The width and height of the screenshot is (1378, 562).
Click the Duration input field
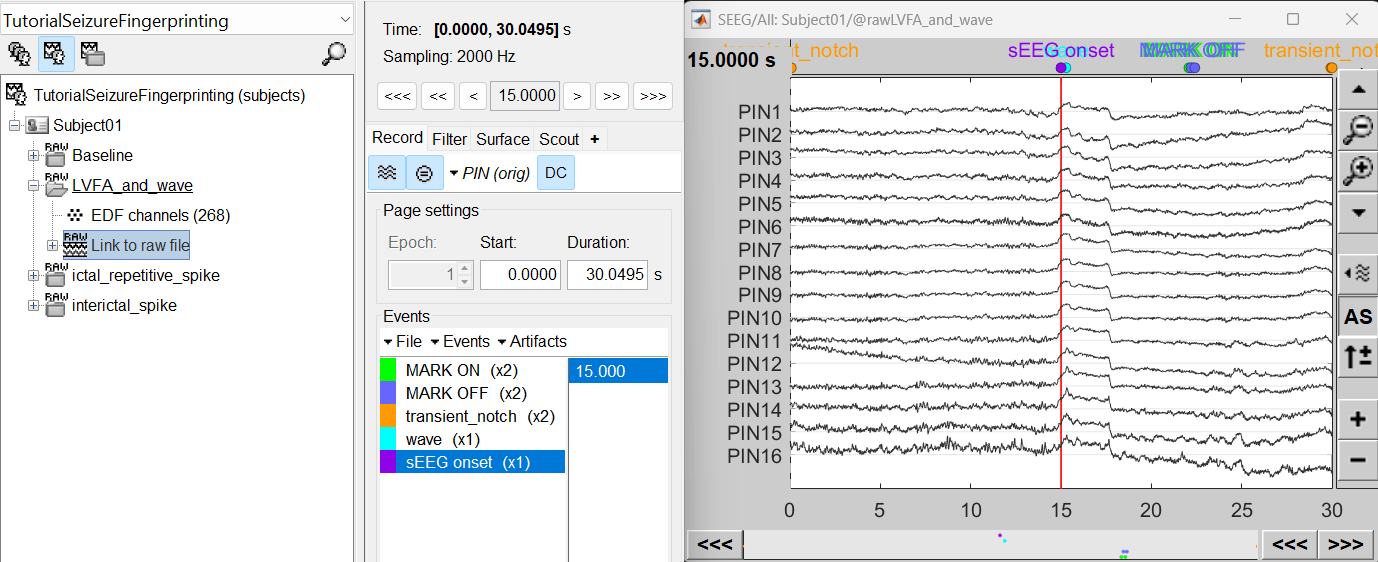(606, 275)
